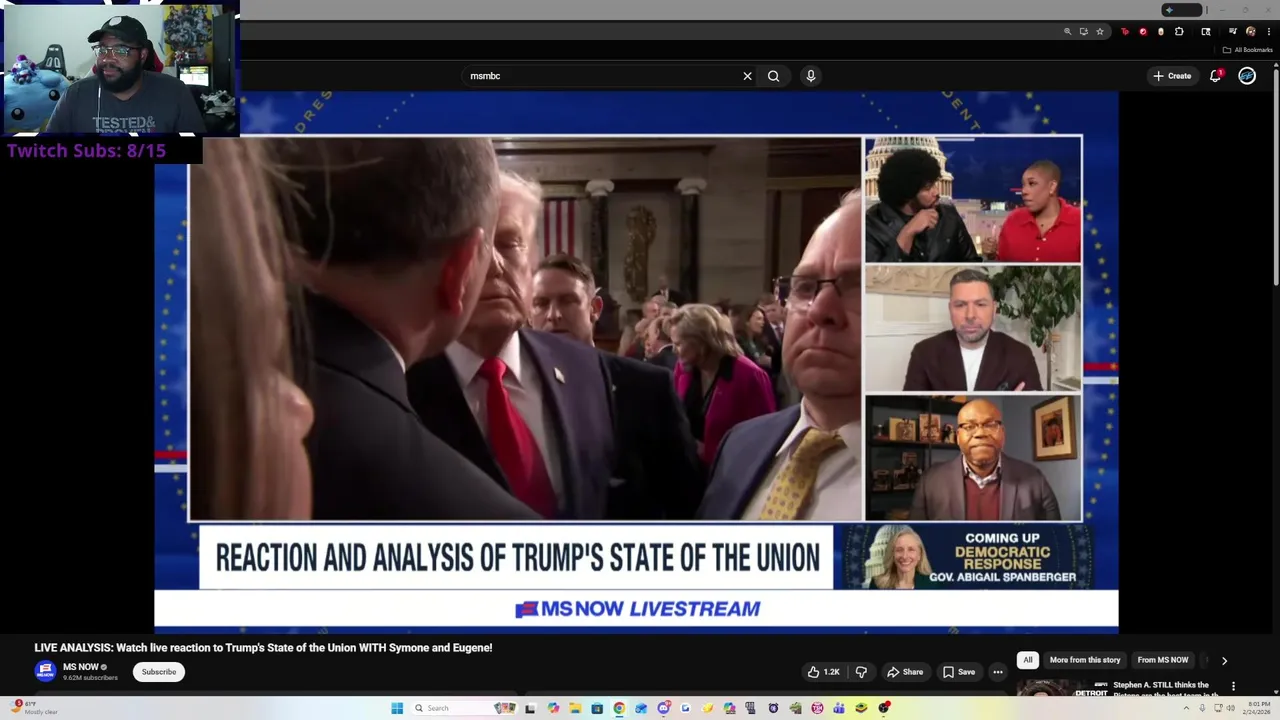The image size is (1280, 720).
Task: Select the More from this story chip
Action: tap(1085, 660)
